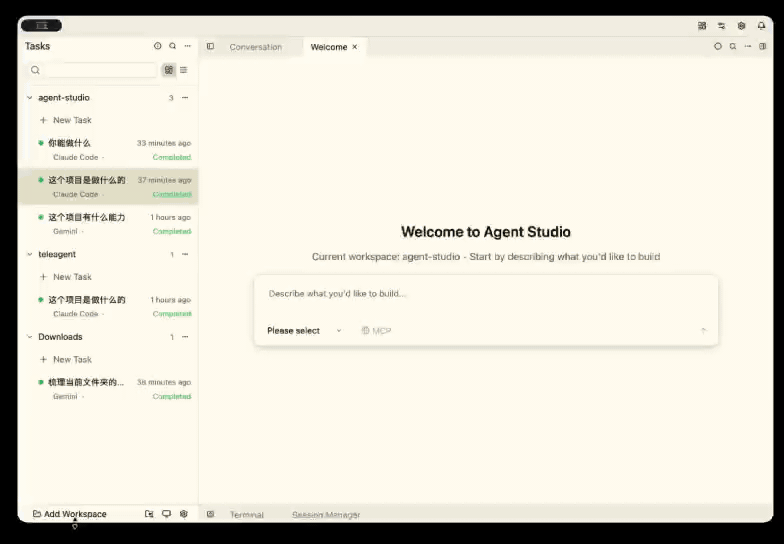Viewport: 784px width, 544px height.
Task: Click the info icon in Tasks header
Action: coord(158,46)
